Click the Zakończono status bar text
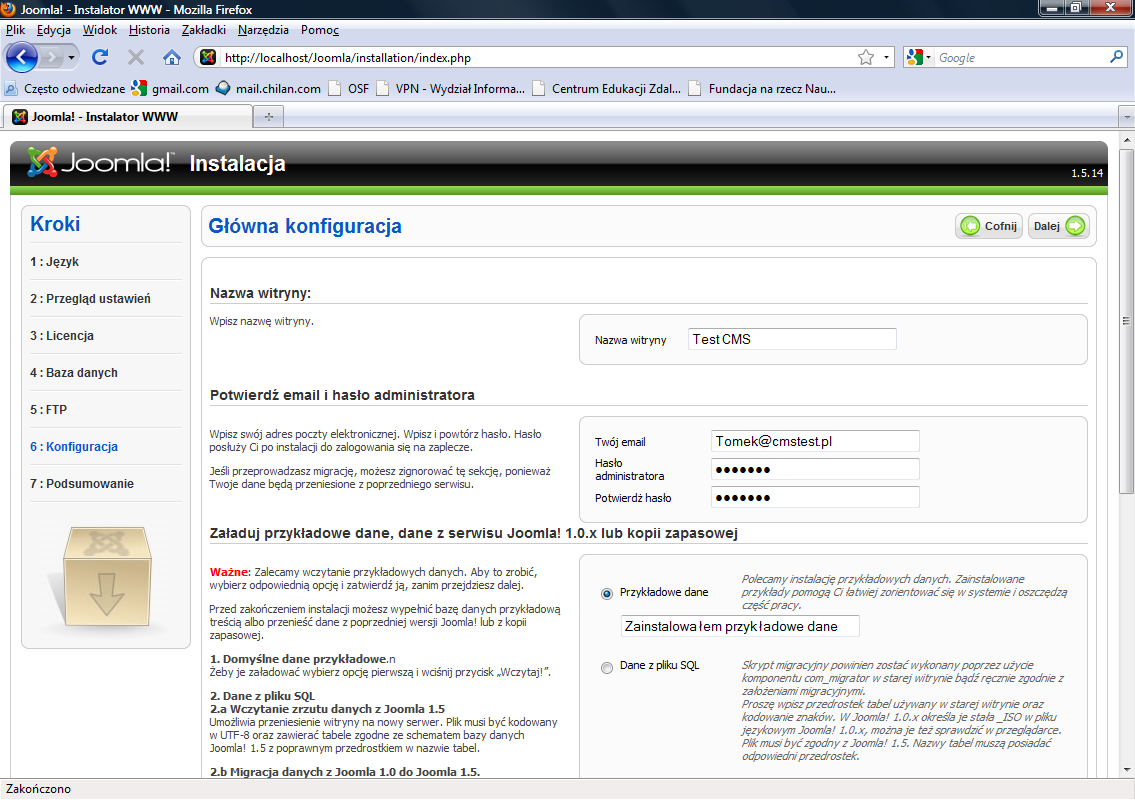The width and height of the screenshot is (1135, 800). (x=38, y=789)
